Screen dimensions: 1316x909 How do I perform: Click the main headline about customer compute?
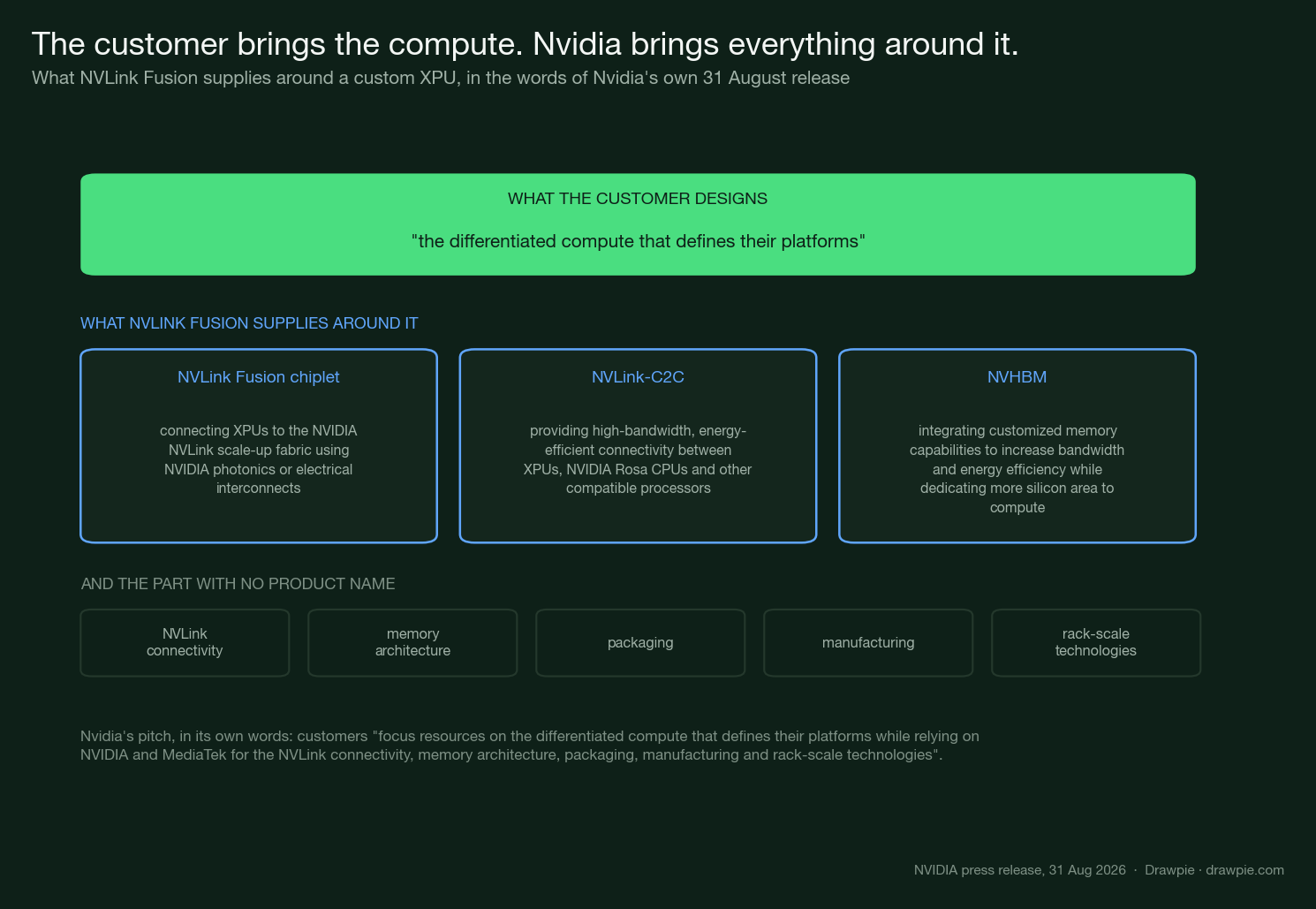[526, 44]
